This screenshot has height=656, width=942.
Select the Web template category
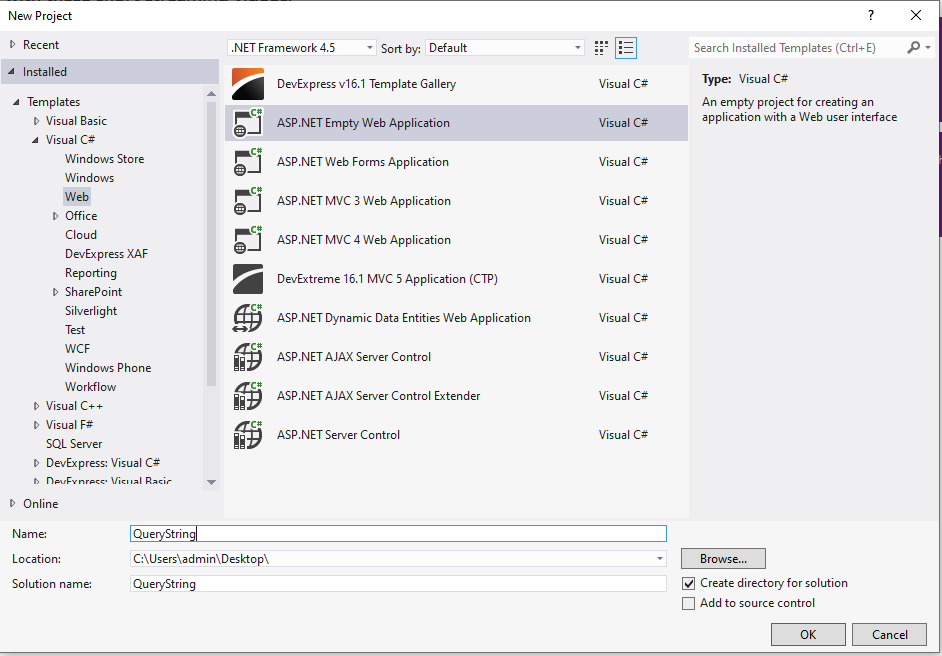(x=77, y=197)
